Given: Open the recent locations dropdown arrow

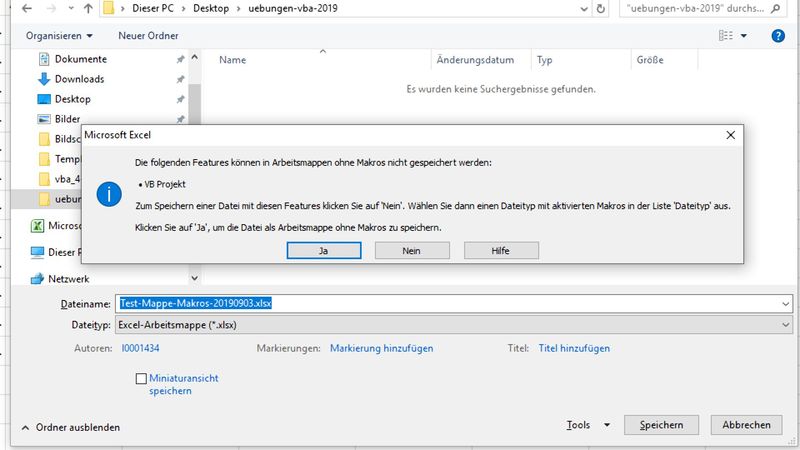Looking at the screenshot, I should coord(71,8).
